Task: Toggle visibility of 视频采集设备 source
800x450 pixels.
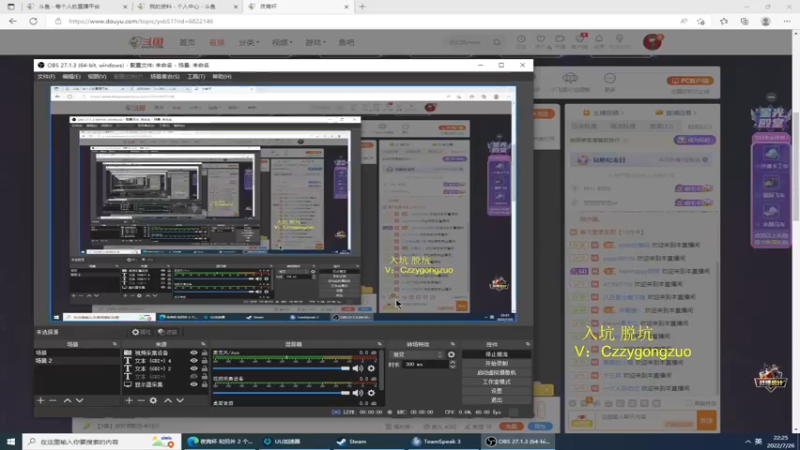Action: [193, 353]
